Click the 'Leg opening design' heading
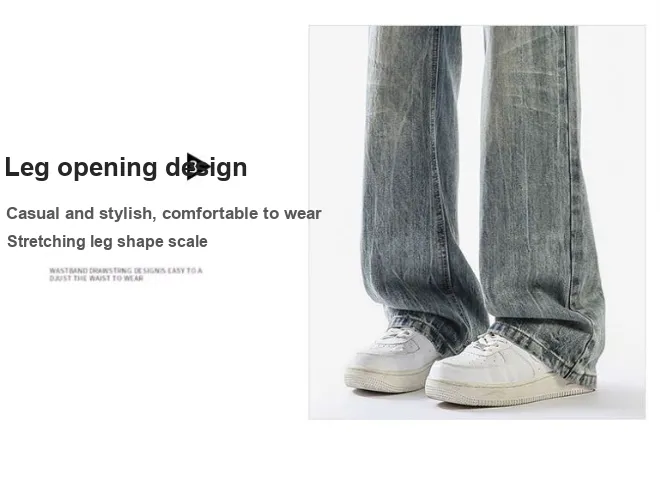Screen dimensions: 660x490 coord(126,168)
